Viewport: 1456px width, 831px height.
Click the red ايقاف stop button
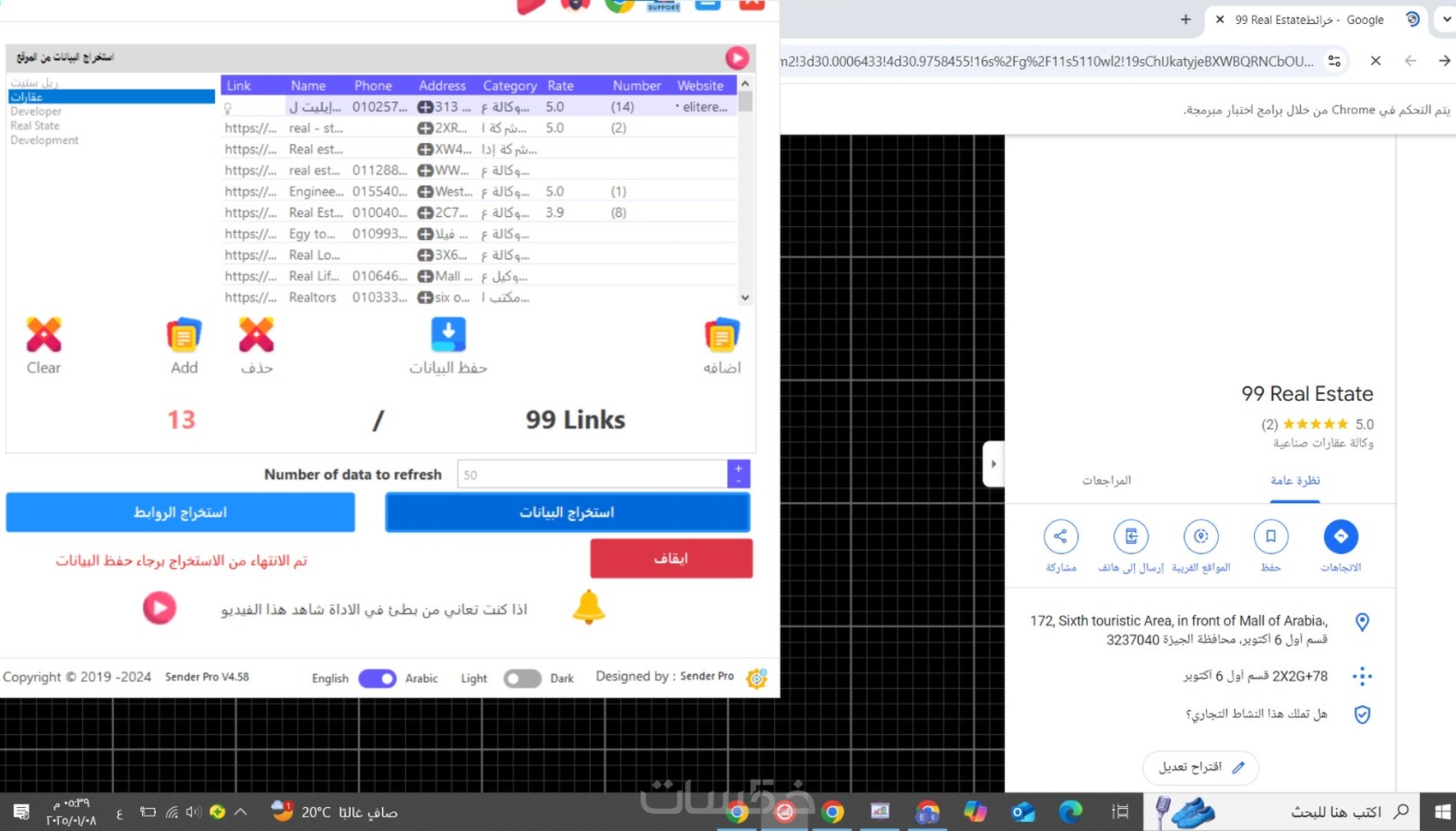coord(671,559)
